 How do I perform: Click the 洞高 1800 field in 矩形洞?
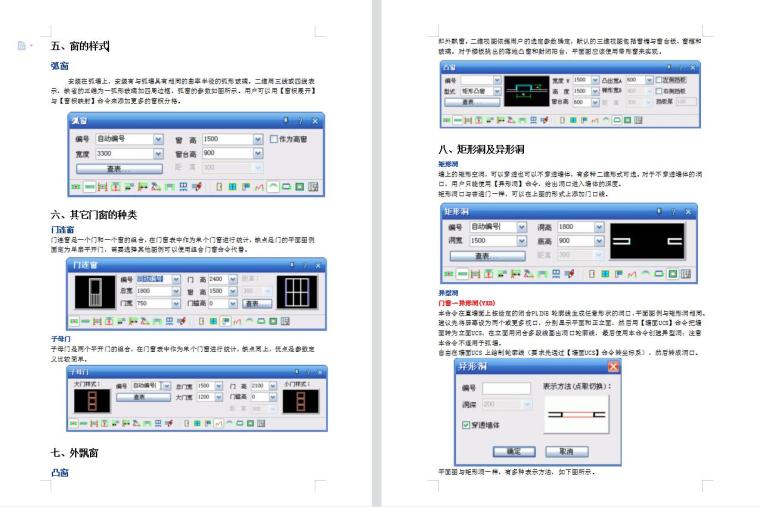[x=576, y=227]
